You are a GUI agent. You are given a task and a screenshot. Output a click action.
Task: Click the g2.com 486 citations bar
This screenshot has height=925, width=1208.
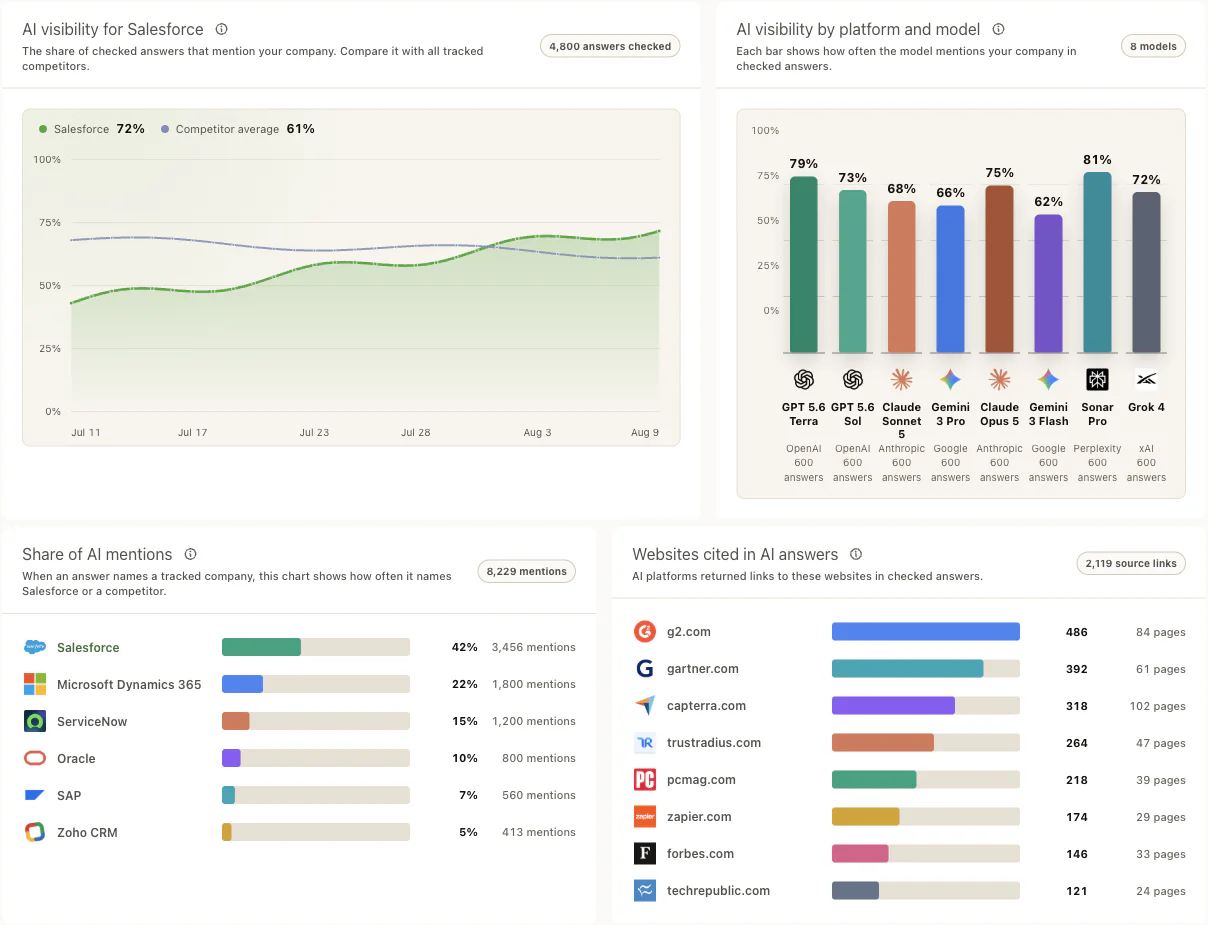click(926, 632)
